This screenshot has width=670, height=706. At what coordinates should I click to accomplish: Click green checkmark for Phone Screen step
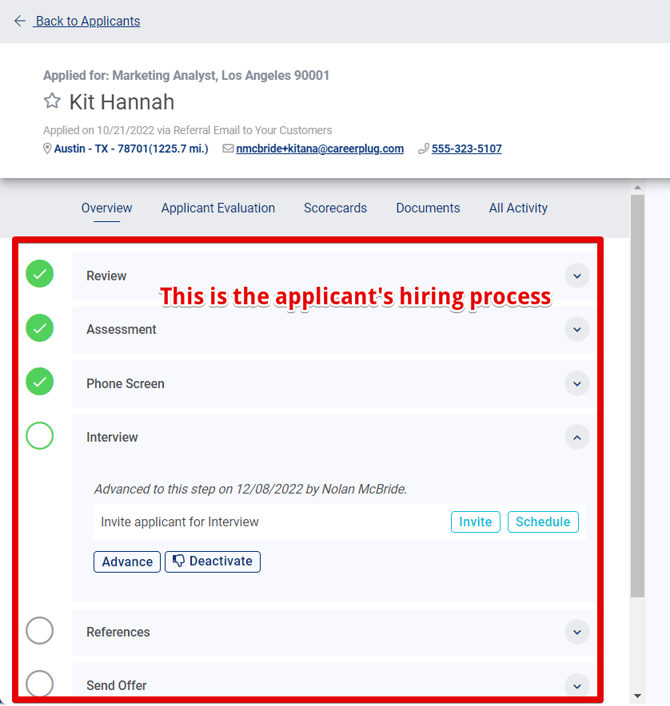40,381
